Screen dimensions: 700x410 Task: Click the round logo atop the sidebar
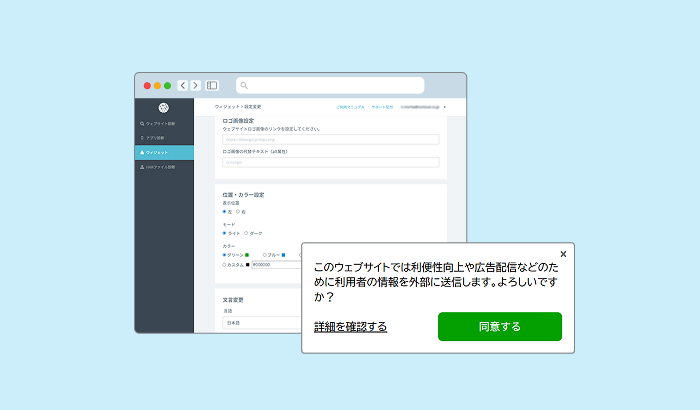(x=164, y=107)
